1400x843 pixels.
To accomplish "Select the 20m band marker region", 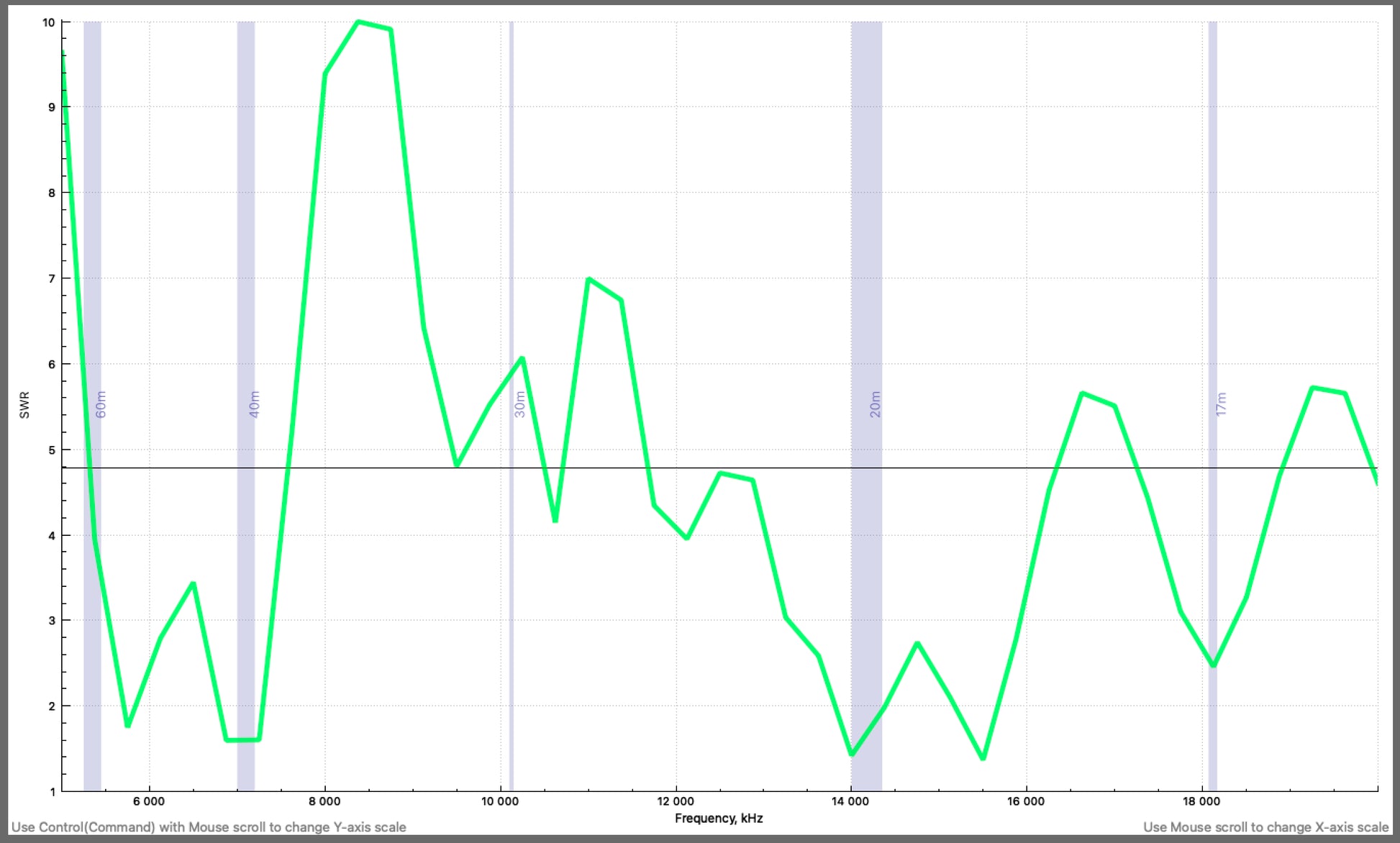I will point(866,403).
